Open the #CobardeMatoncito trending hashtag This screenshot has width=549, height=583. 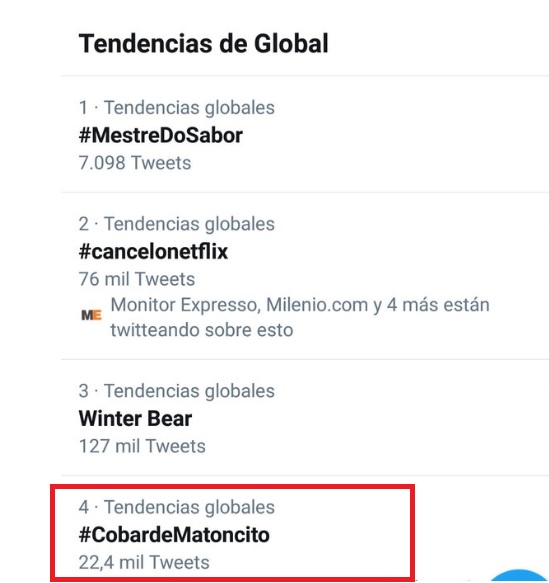(174, 535)
